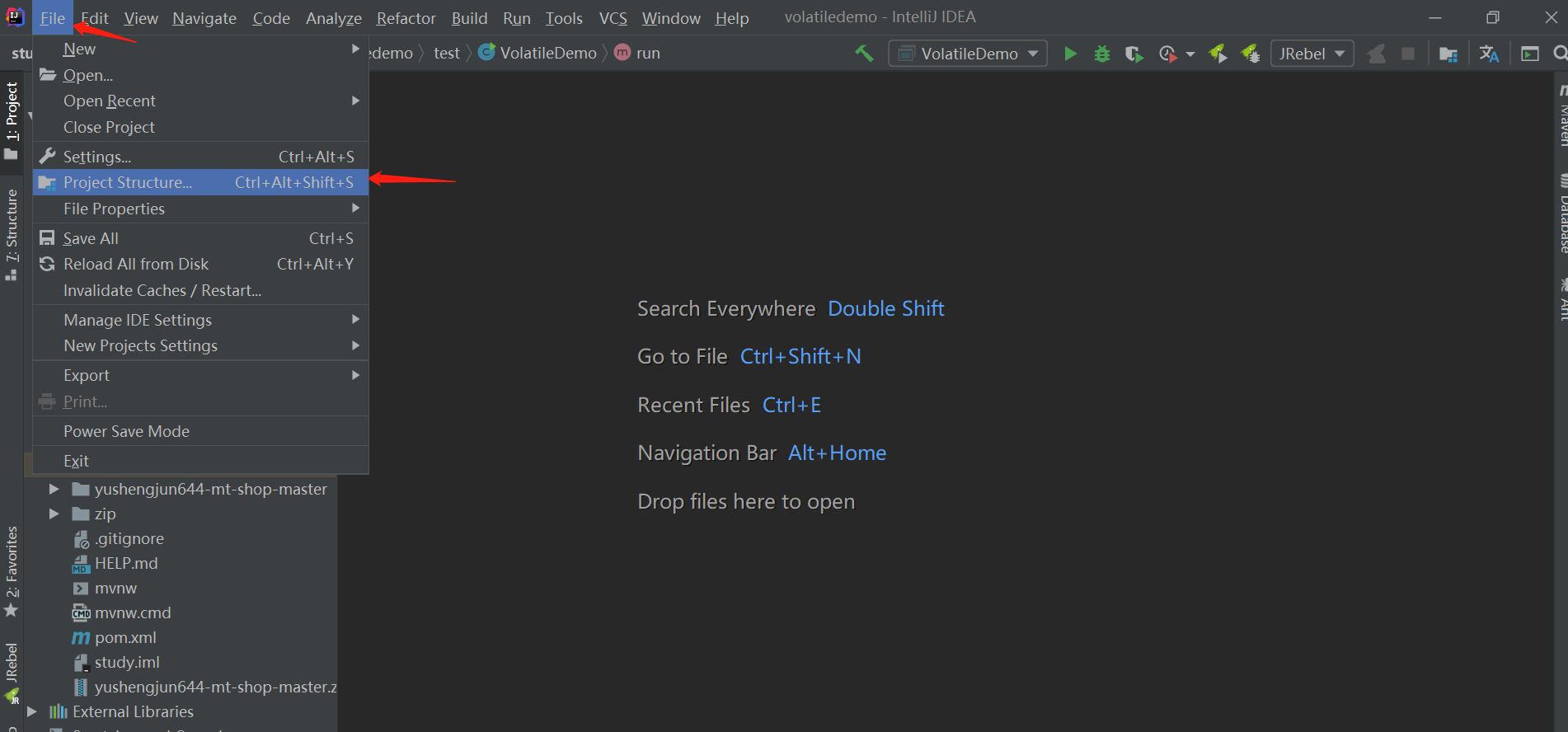The height and width of the screenshot is (732, 1568).
Task: Click the Ctrl+Shift+N shortcut link
Action: pyautogui.click(x=800, y=356)
